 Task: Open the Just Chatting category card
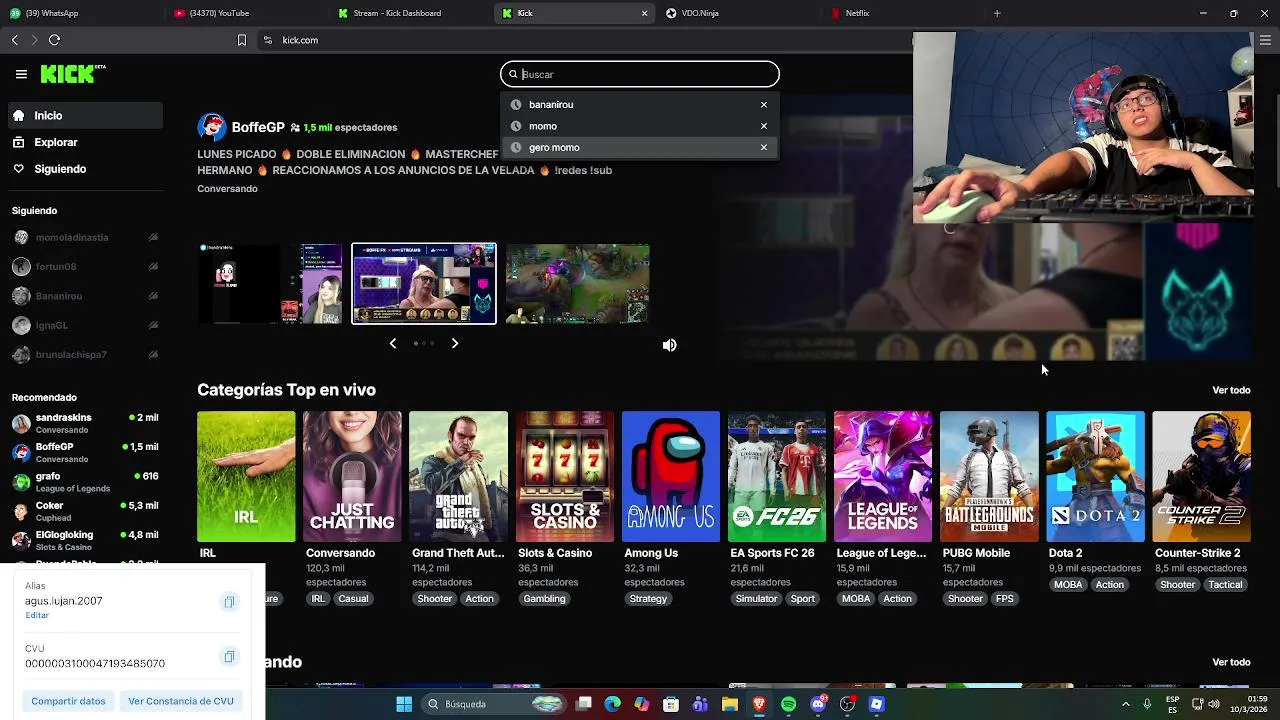352,476
